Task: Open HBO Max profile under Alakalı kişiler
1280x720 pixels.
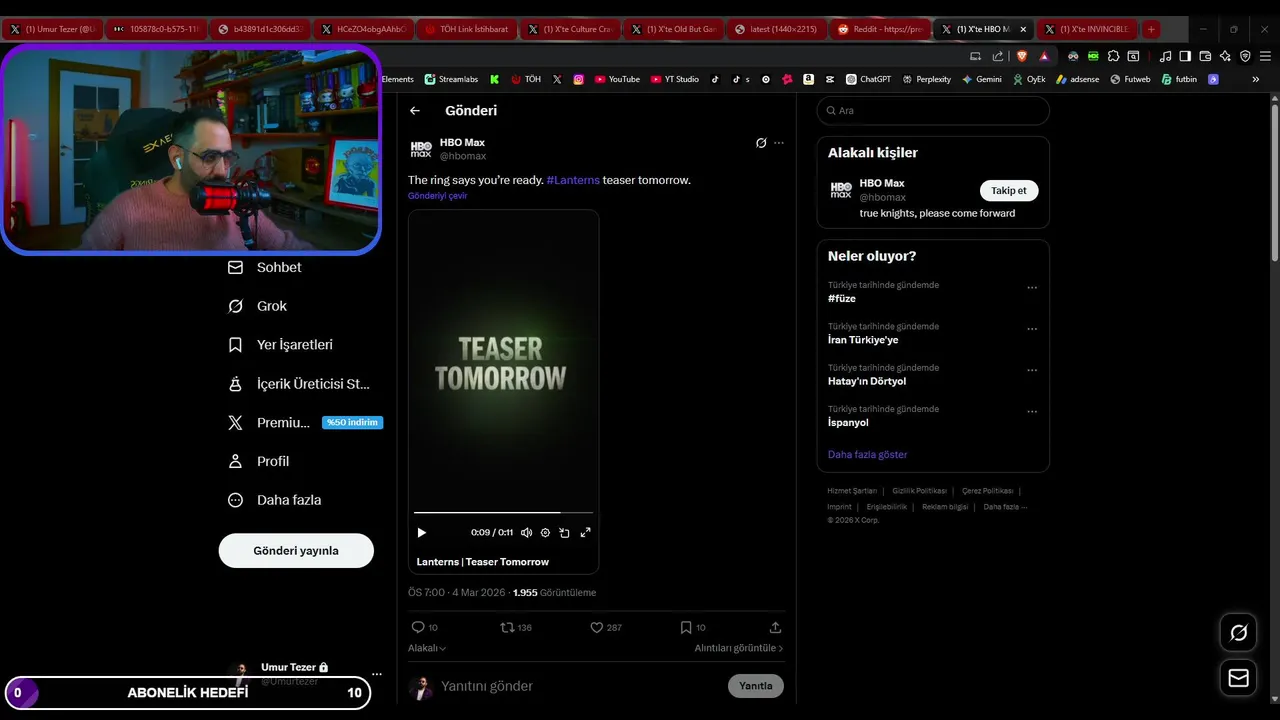Action: (x=882, y=183)
